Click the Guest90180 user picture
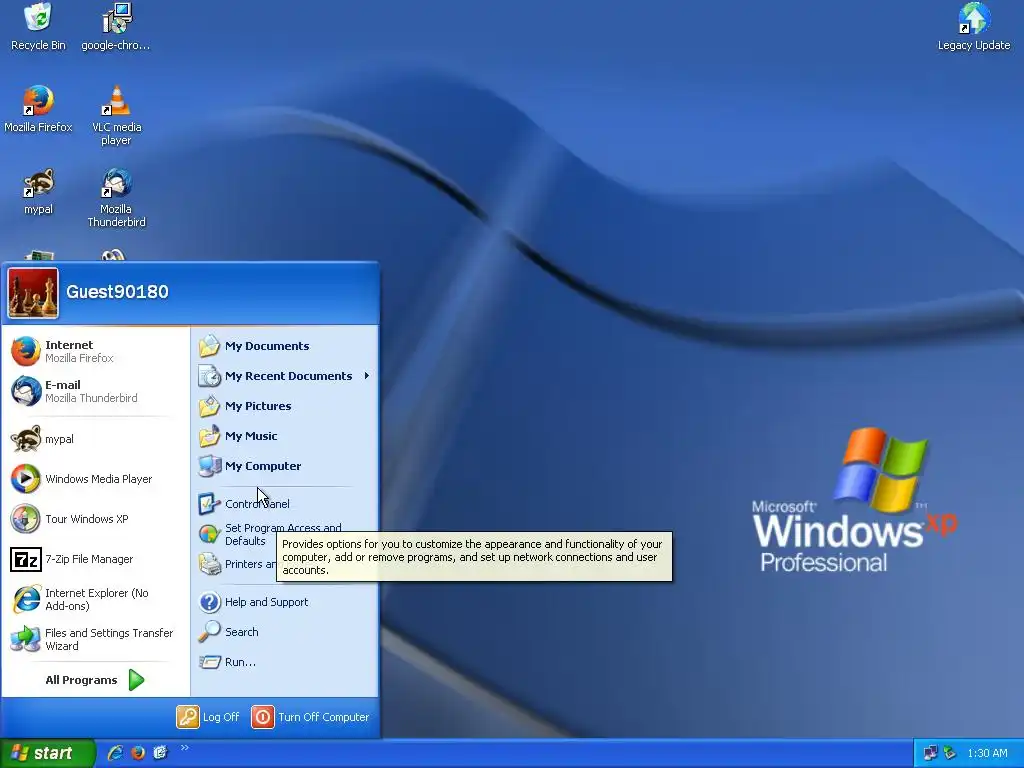This screenshot has width=1024, height=768. coord(33,293)
